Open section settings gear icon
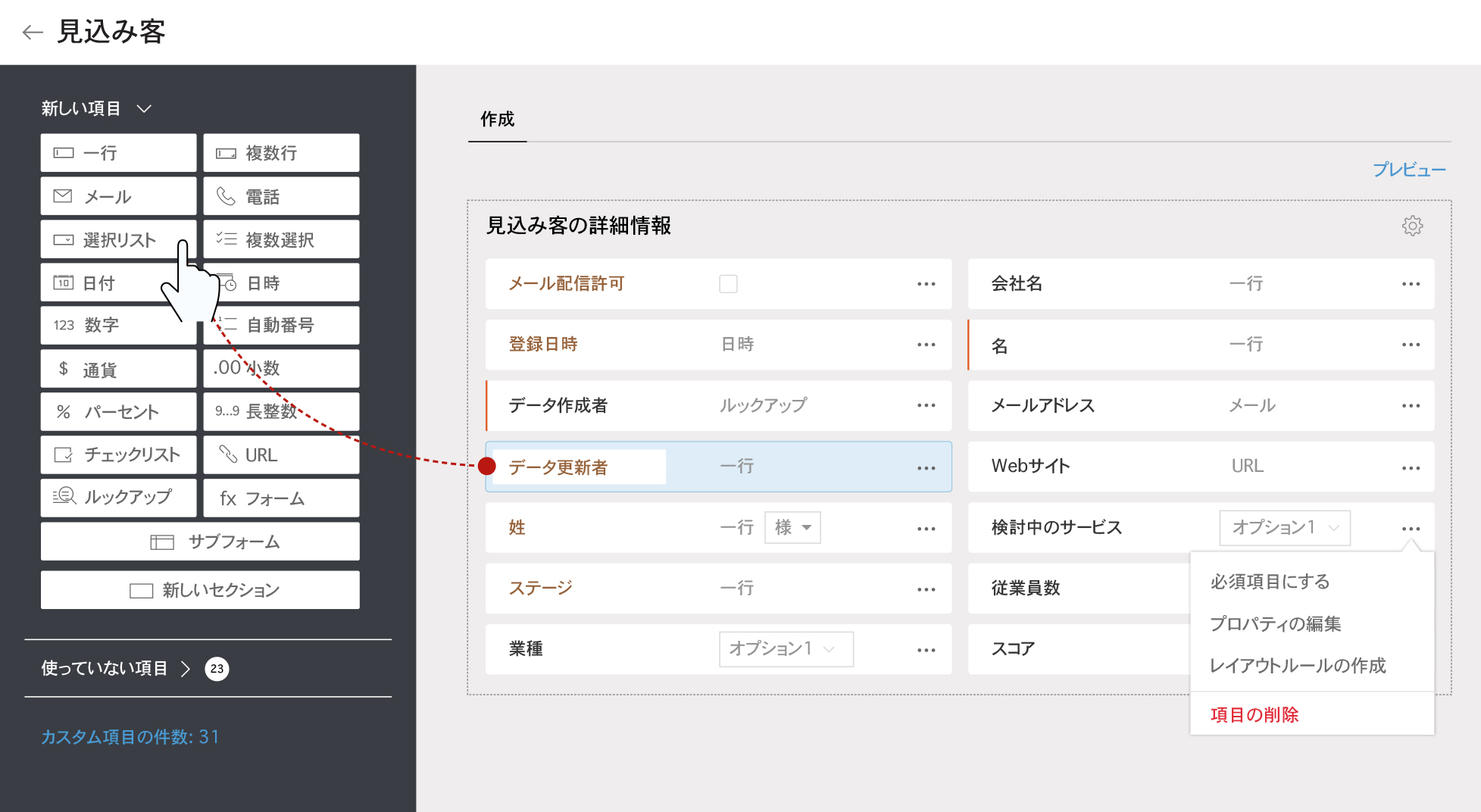Screen dimensions: 1481x812 tap(1412, 226)
